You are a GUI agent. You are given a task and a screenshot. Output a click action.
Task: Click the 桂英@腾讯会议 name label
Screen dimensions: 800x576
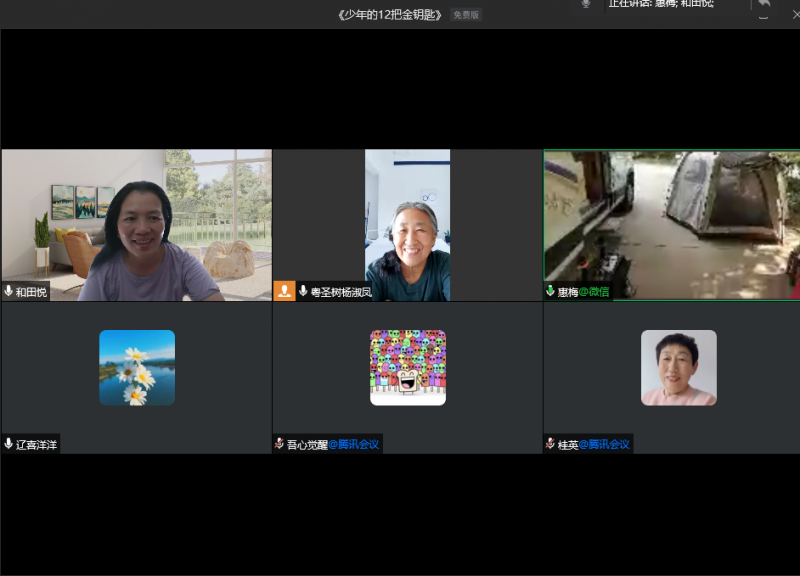pos(594,444)
